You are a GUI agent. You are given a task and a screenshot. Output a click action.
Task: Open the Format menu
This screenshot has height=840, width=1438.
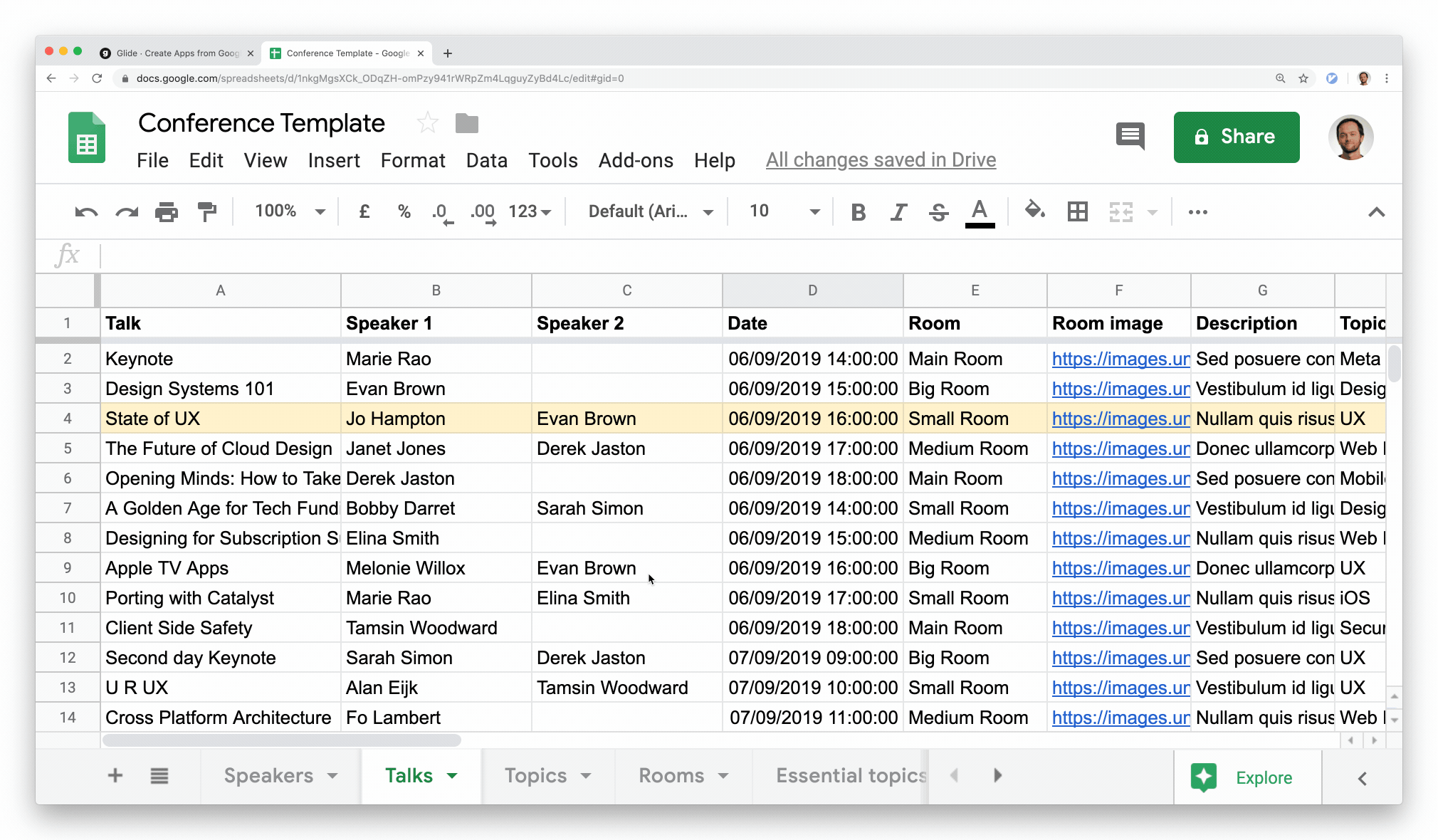pyautogui.click(x=412, y=160)
